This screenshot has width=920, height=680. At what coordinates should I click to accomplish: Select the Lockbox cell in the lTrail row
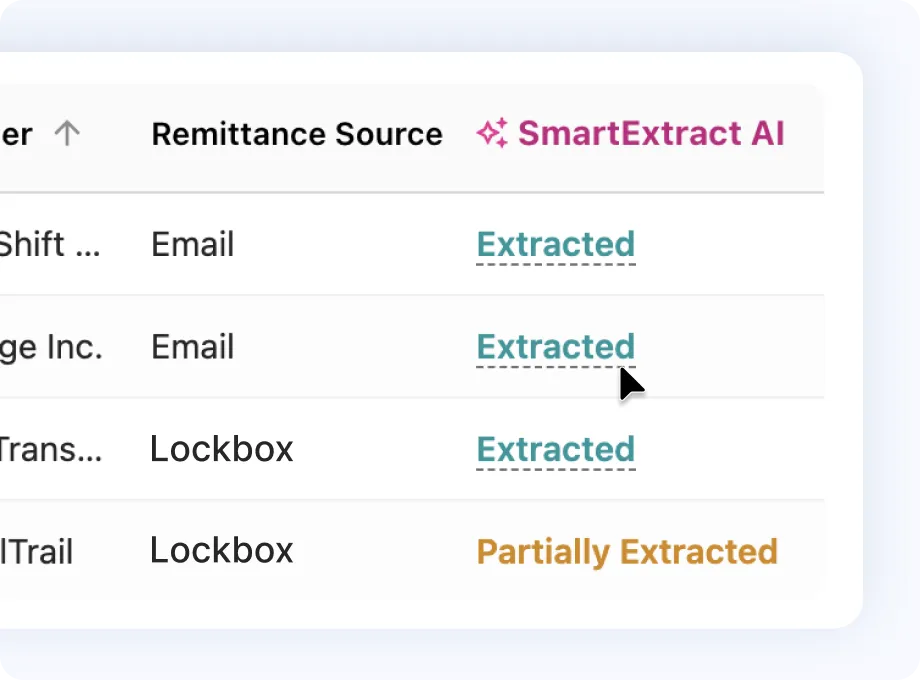coord(221,551)
